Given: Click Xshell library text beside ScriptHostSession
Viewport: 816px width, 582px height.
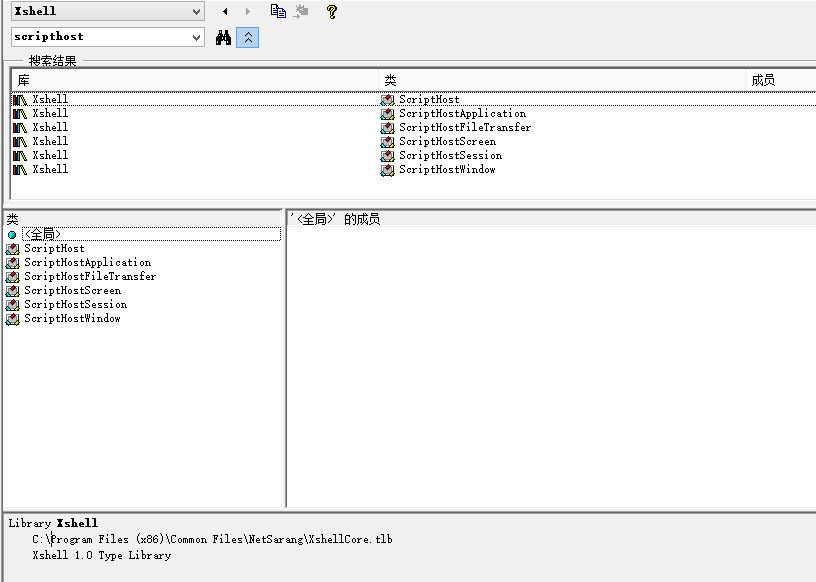Looking at the screenshot, I should point(50,156).
